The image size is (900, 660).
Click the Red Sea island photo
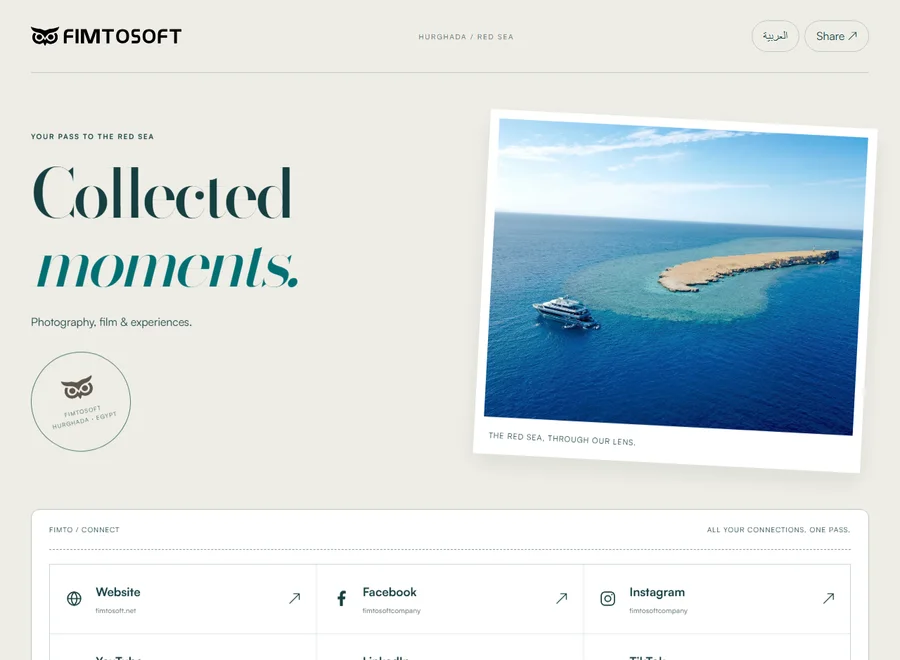(x=676, y=275)
